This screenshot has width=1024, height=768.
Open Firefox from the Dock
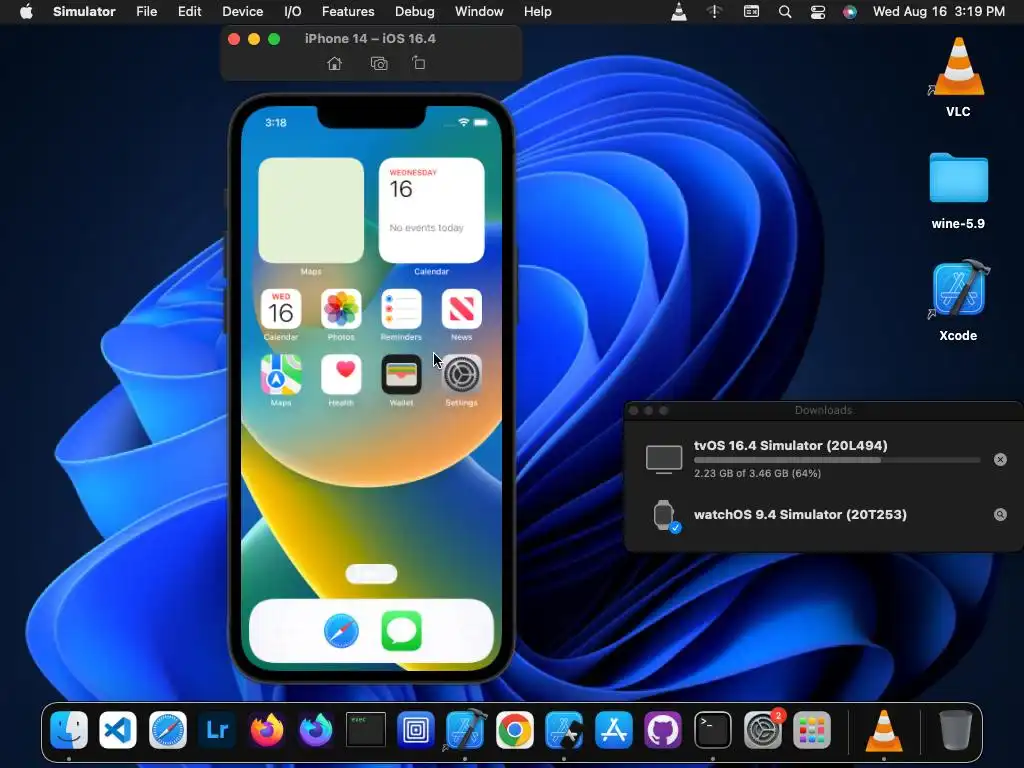click(266, 729)
